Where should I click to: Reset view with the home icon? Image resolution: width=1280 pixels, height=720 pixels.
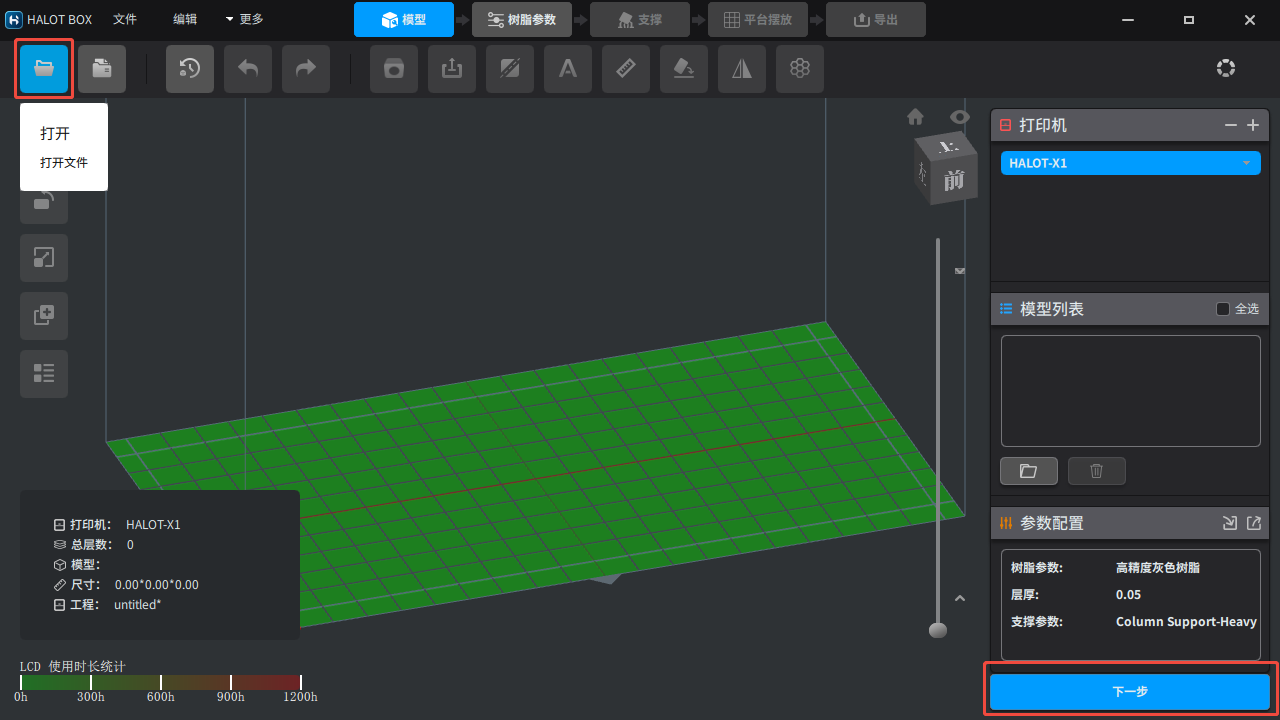click(x=915, y=117)
